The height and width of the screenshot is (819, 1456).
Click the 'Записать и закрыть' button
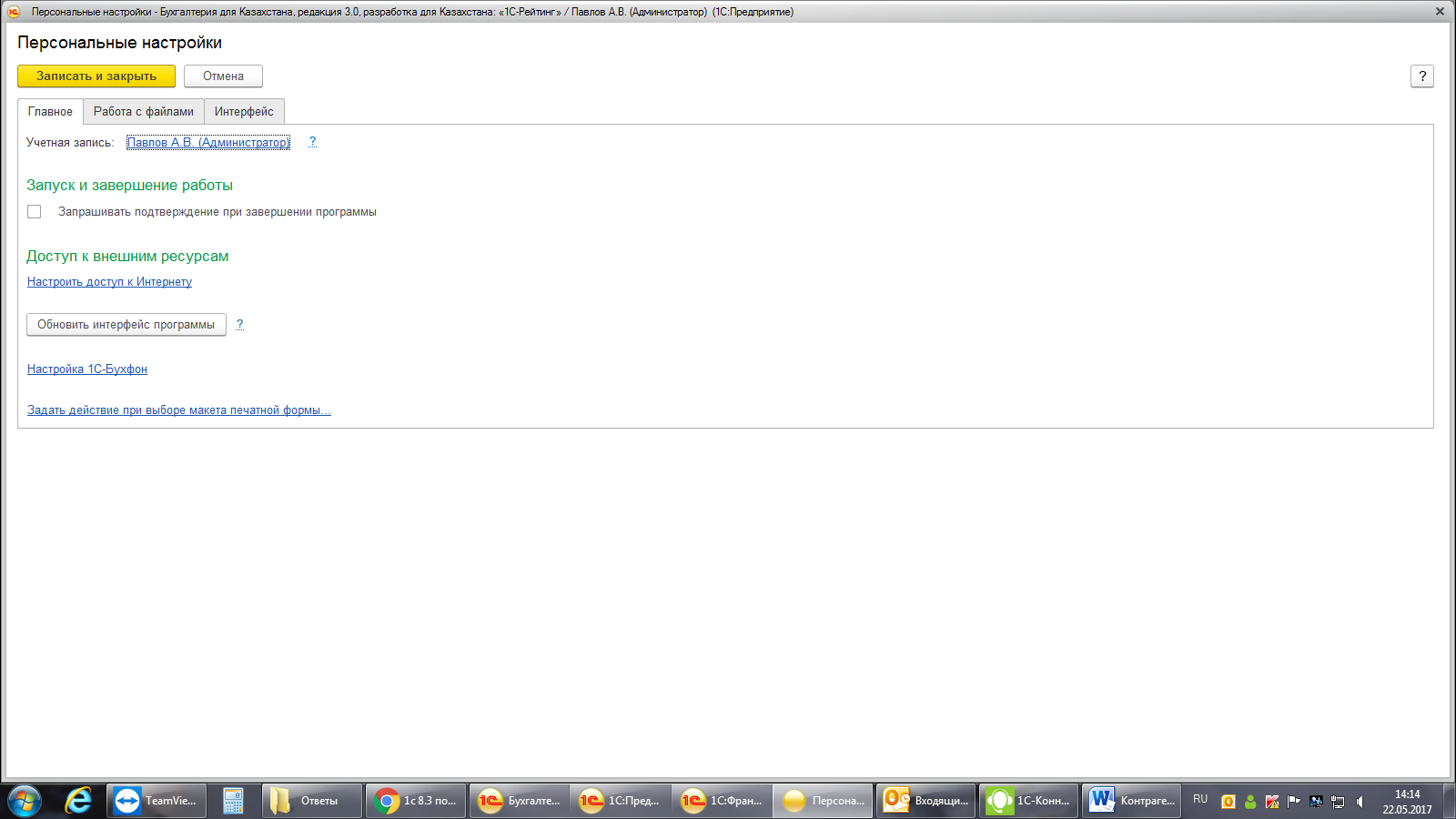[96, 76]
